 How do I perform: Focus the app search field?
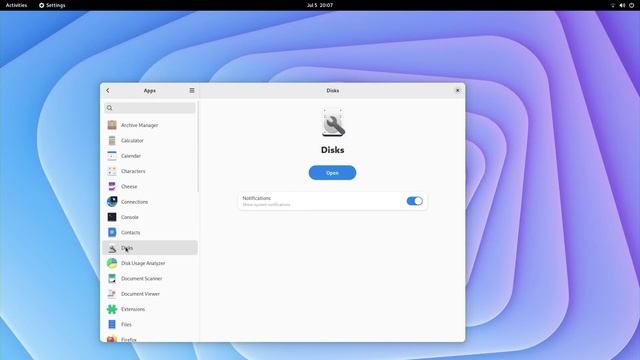pos(150,108)
